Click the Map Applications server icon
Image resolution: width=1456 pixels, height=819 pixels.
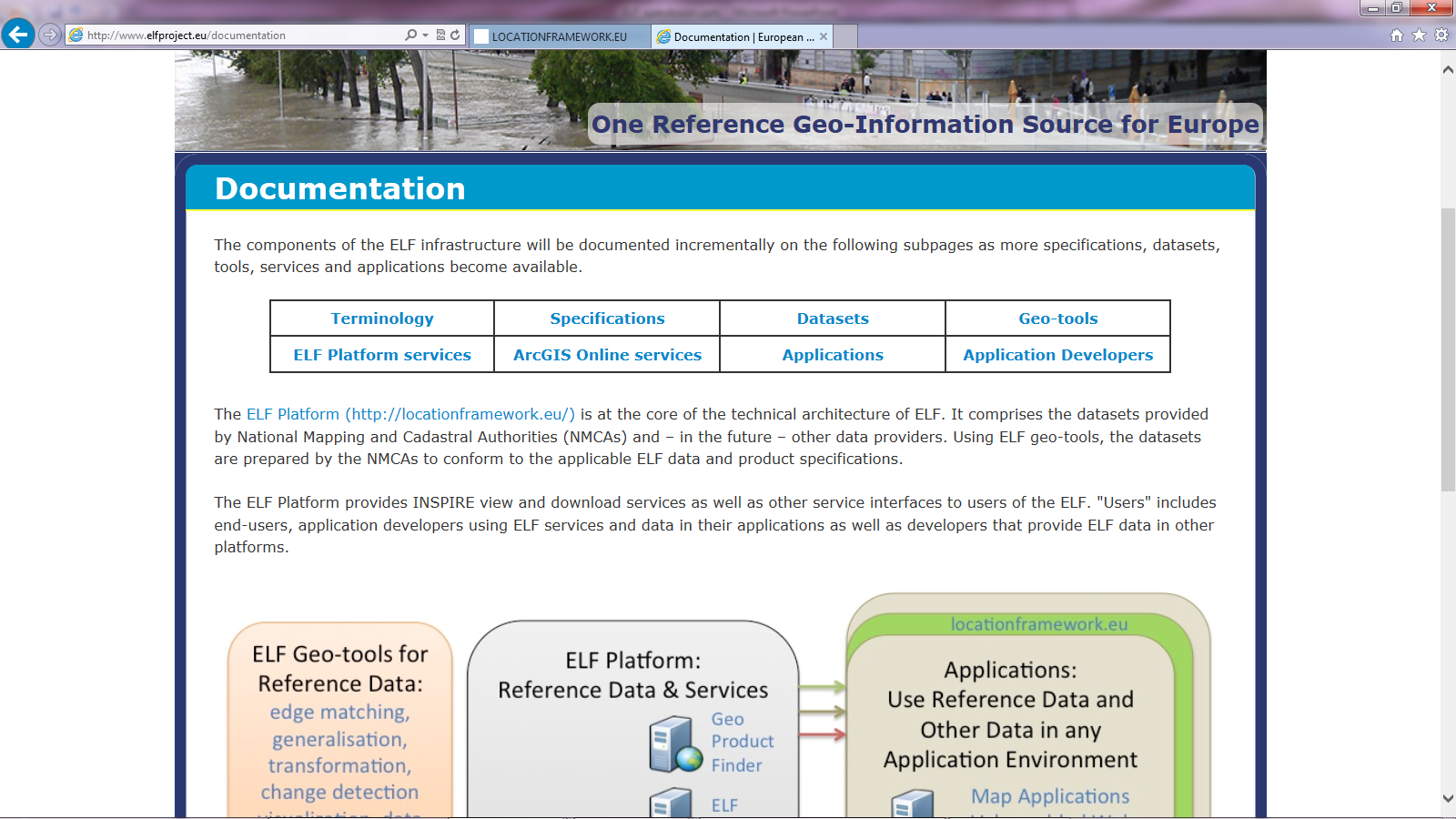point(913,804)
